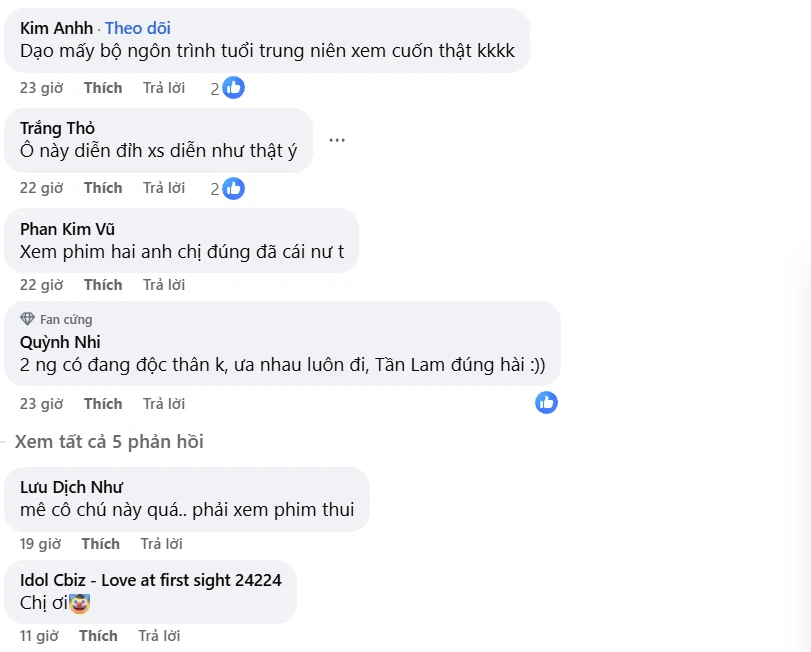Toggle Thích on Kim Anhh's comment
Screen dimensions: 811x652
[x=103, y=88]
